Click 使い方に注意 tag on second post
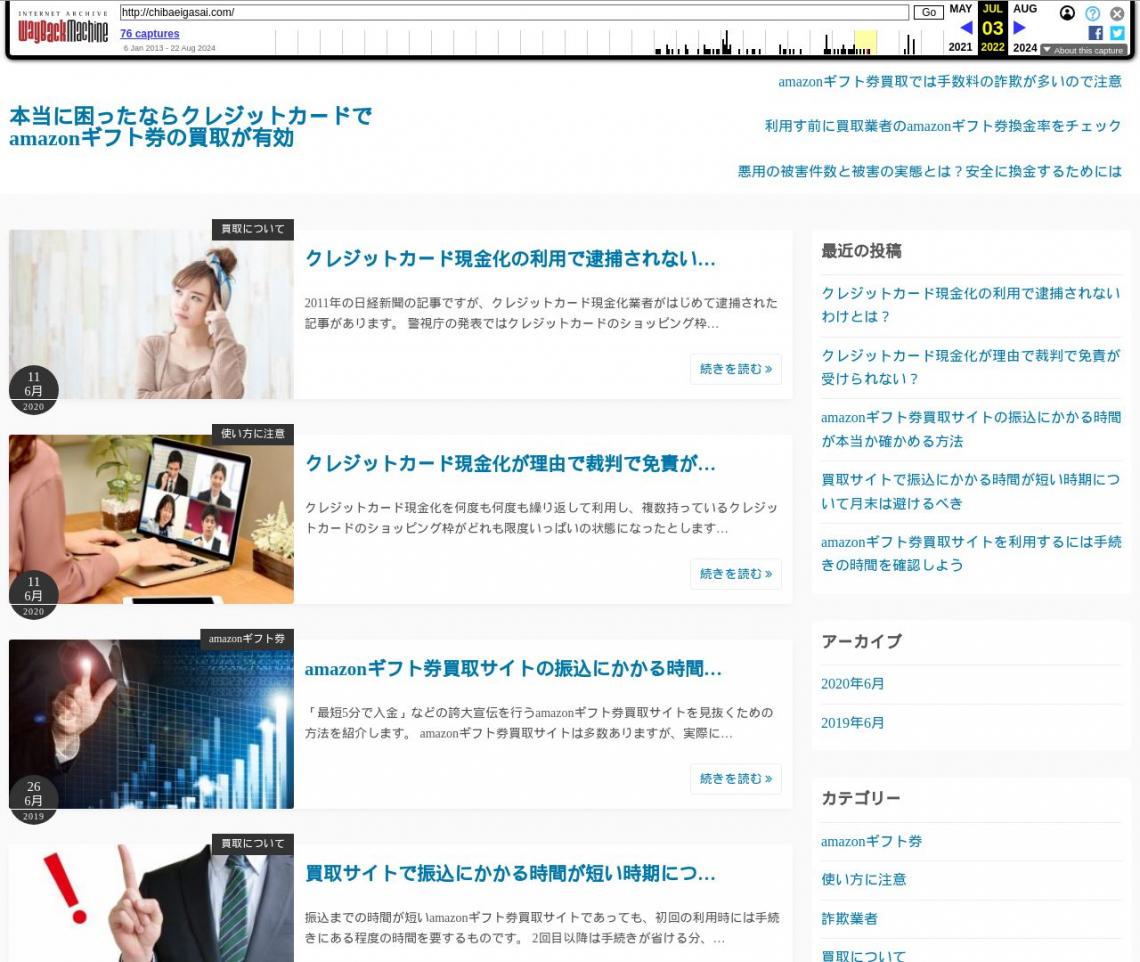The height and width of the screenshot is (962, 1140). 253,434
